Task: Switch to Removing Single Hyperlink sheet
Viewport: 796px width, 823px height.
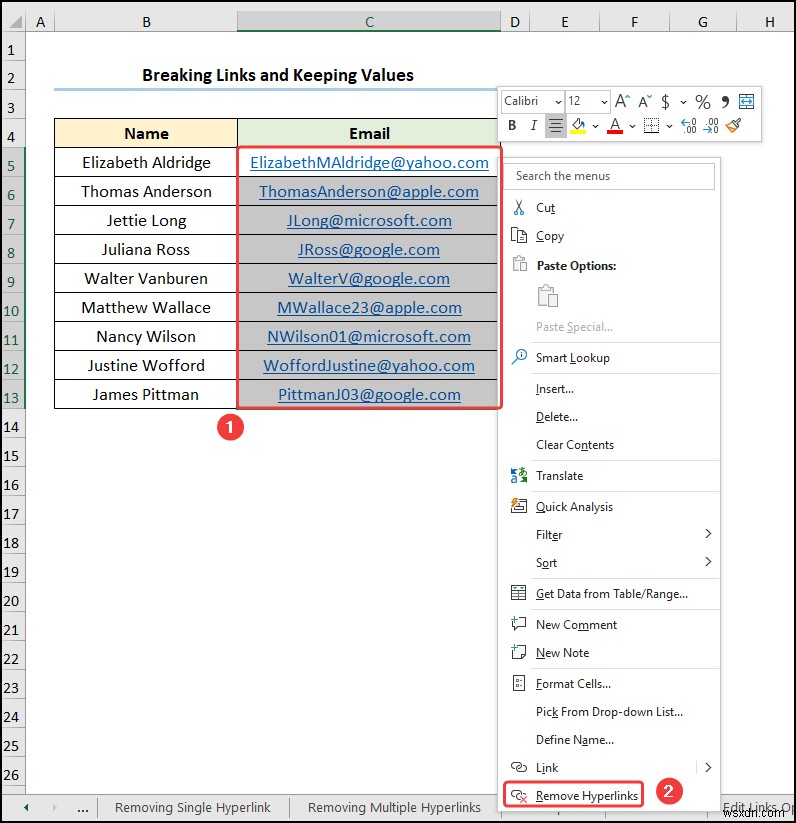Action: pos(193,807)
